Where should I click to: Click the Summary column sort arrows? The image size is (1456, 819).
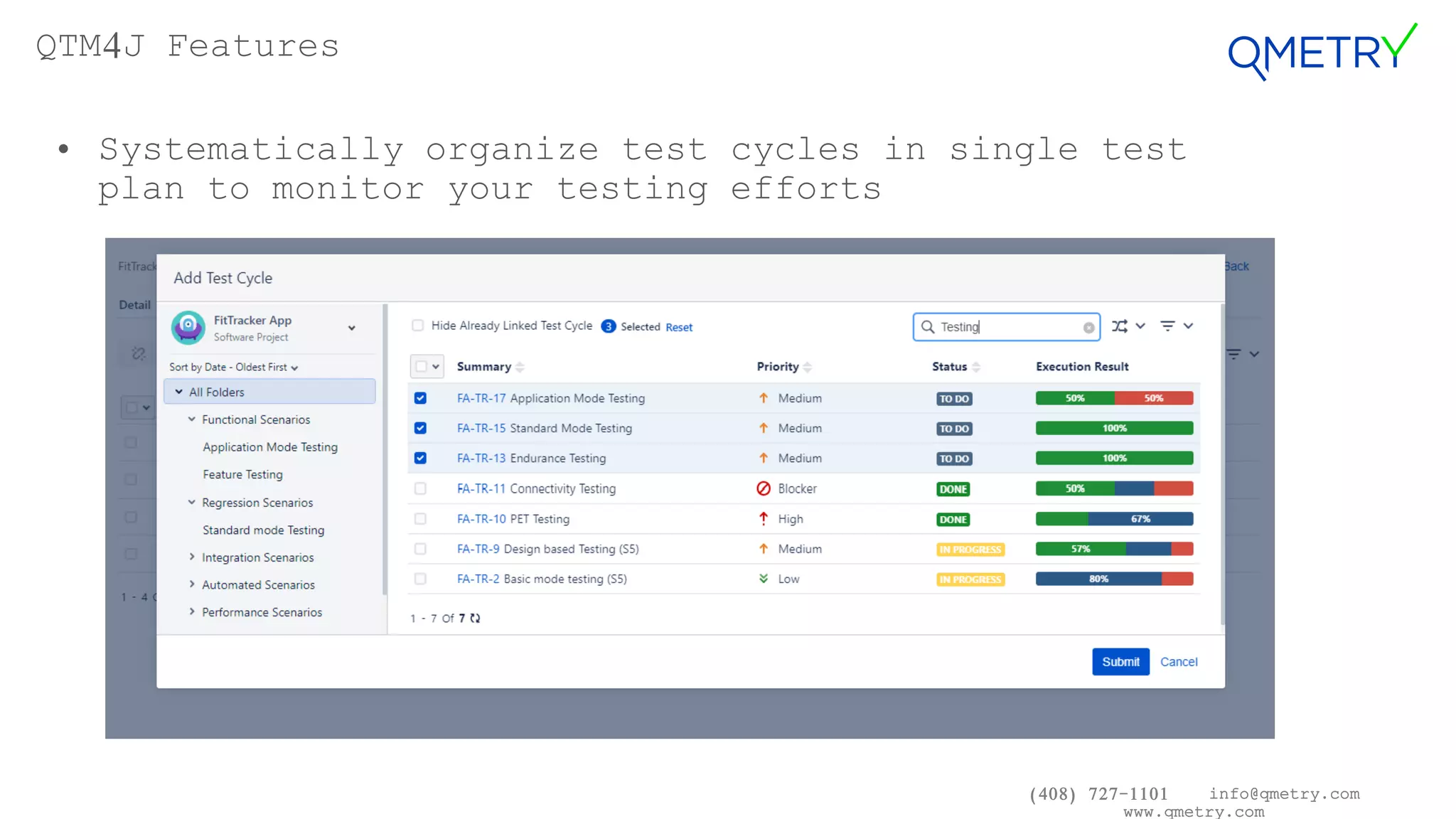point(520,367)
